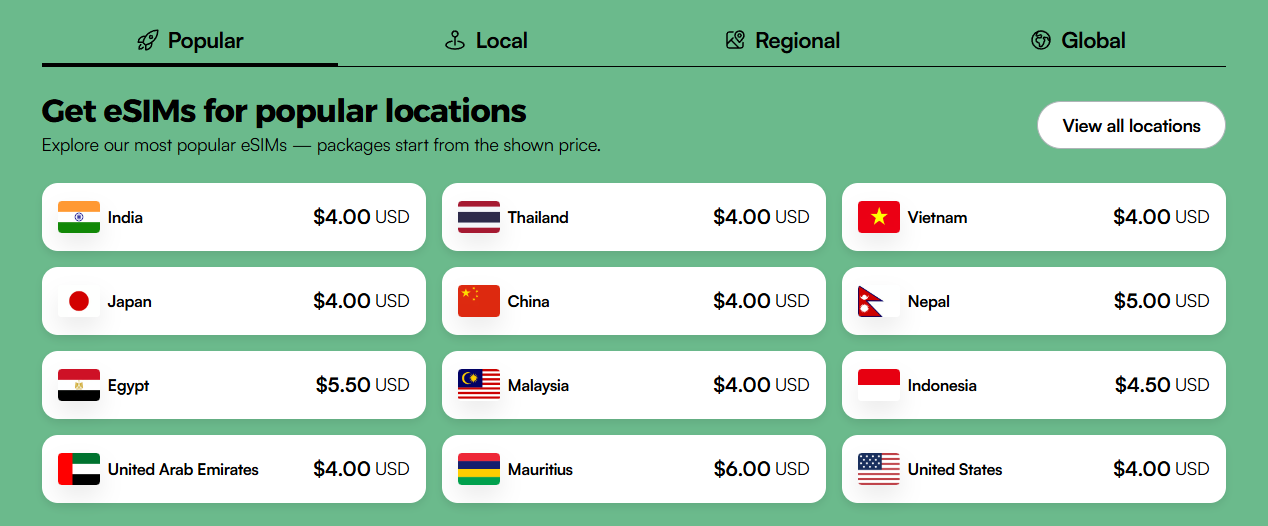Click the rocket icon on Popular tab

pos(148,41)
